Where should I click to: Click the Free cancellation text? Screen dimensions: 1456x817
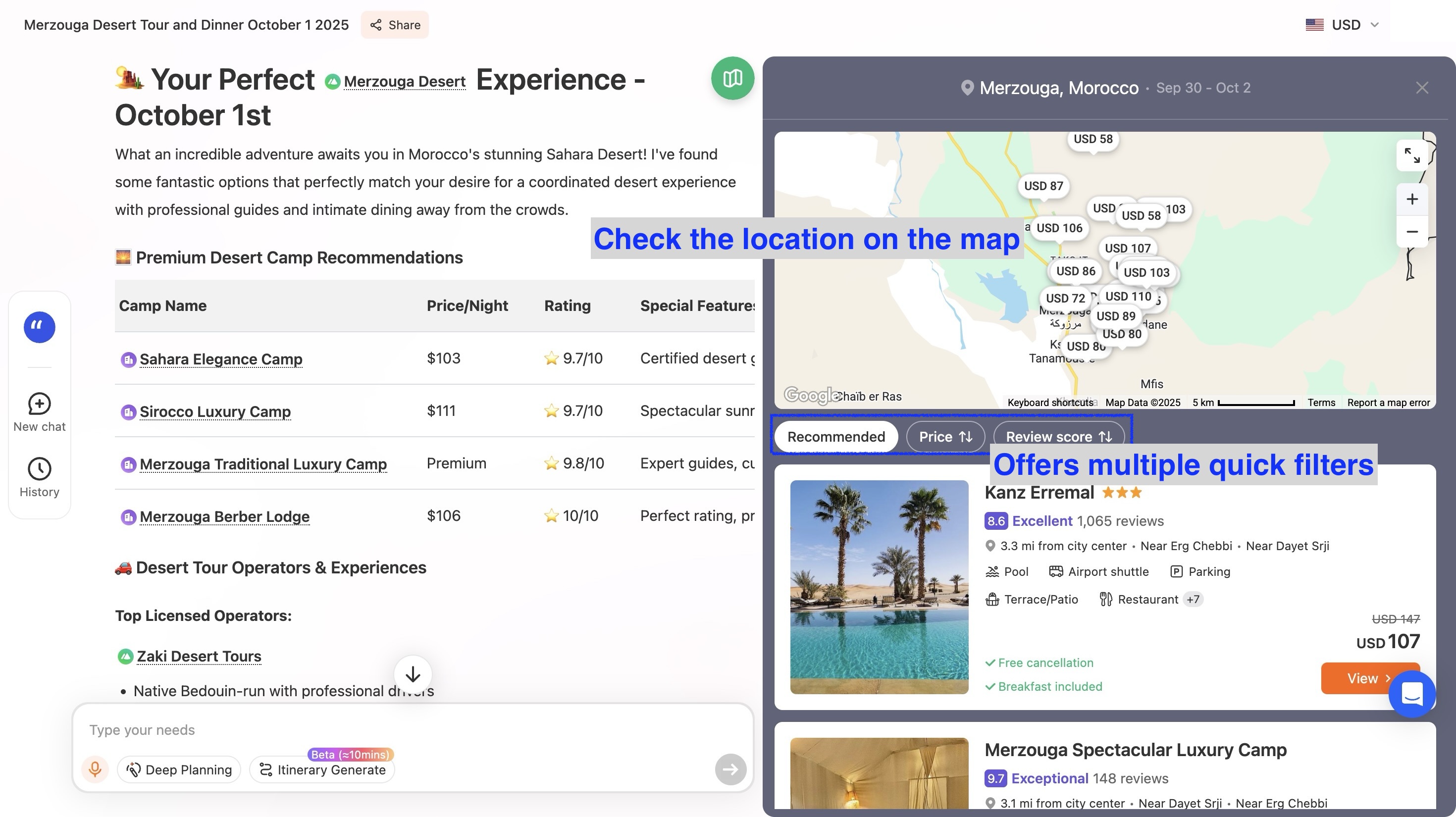pyautogui.click(x=1045, y=663)
